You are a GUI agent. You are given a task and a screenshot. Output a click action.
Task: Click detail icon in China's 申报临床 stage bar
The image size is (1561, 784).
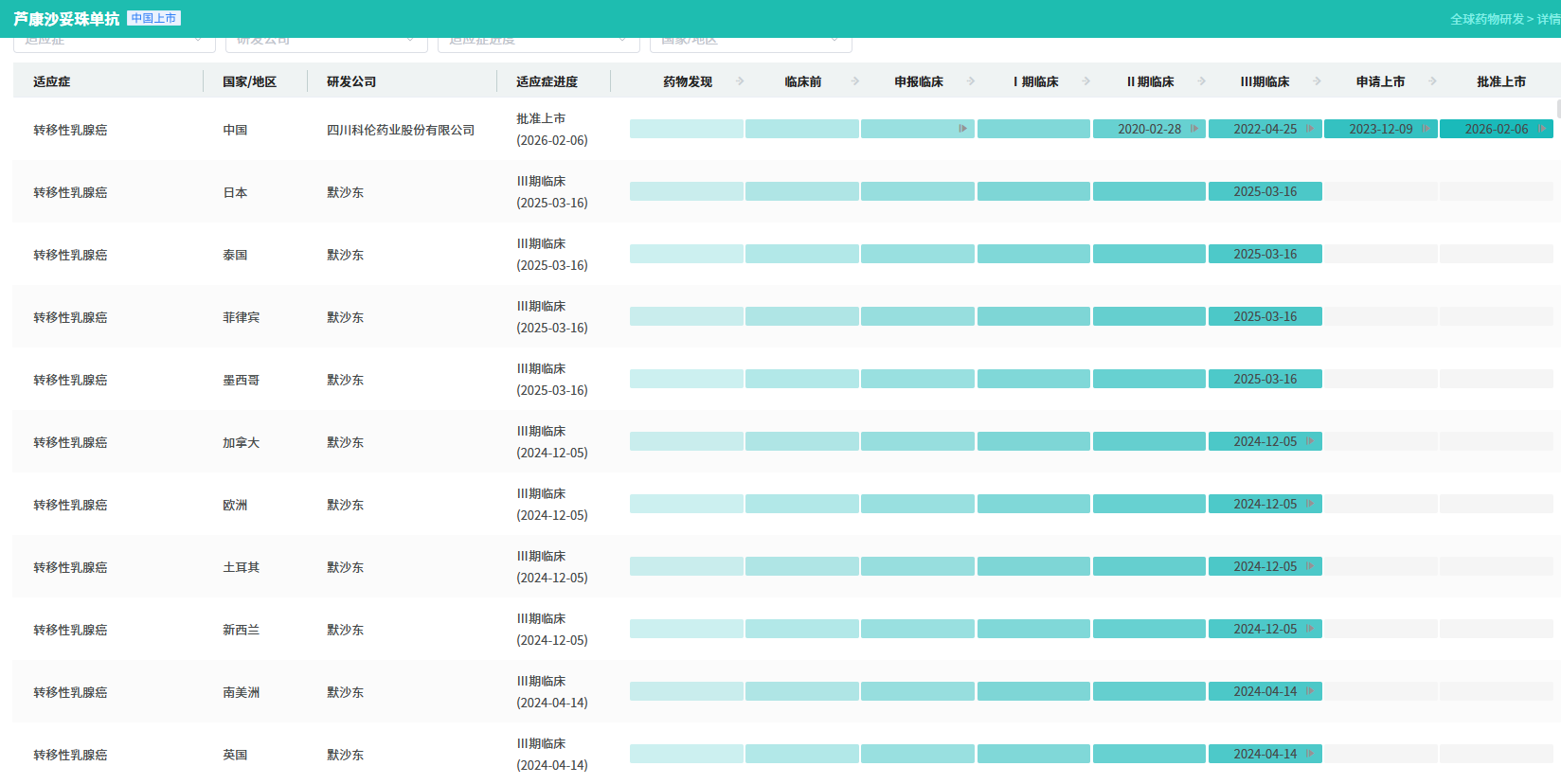tap(962, 129)
